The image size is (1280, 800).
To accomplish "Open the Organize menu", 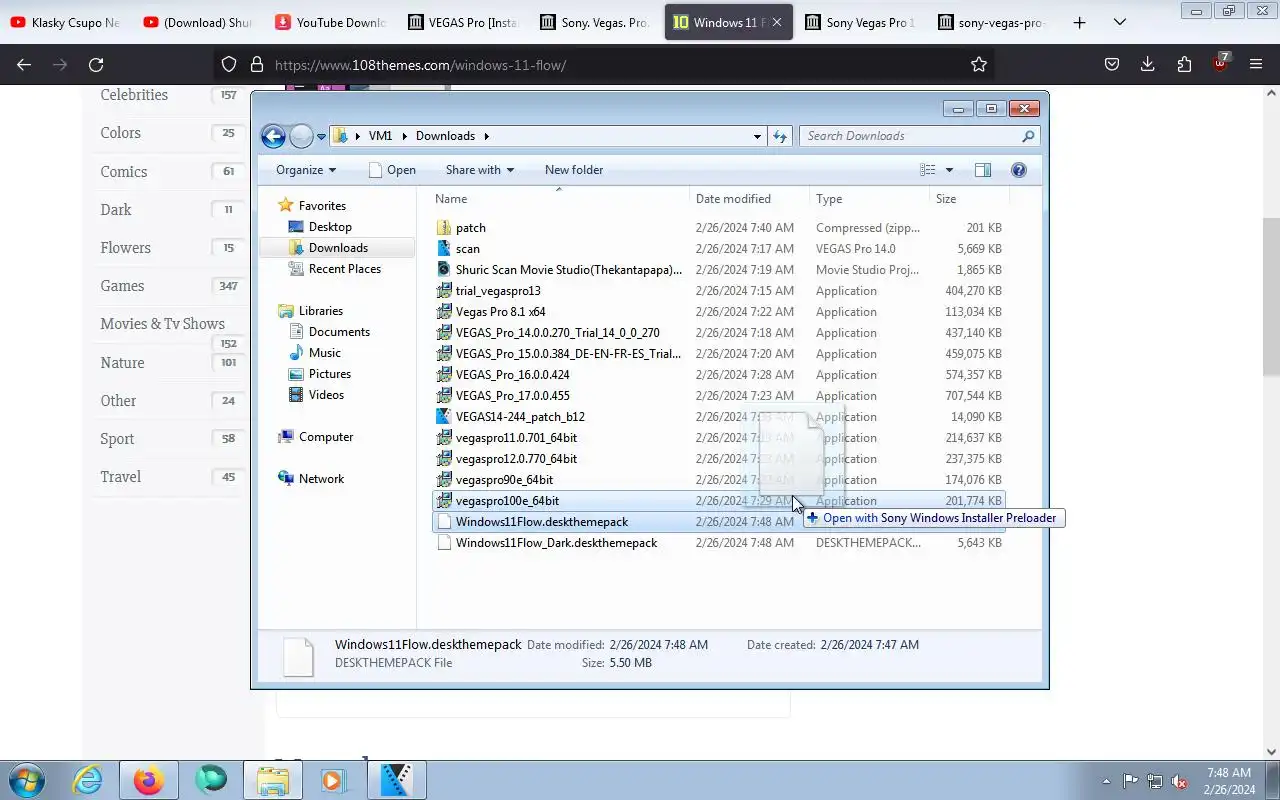I will point(306,170).
